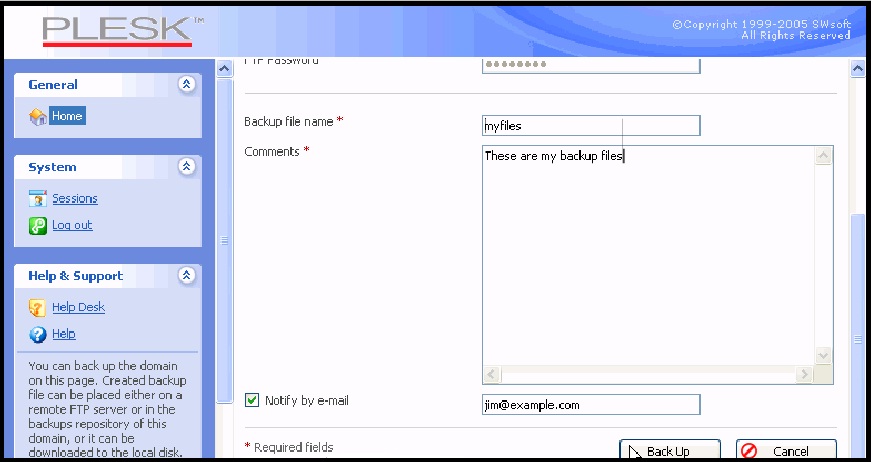Click the Backup file name field

pyautogui.click(x=591, y=125)
